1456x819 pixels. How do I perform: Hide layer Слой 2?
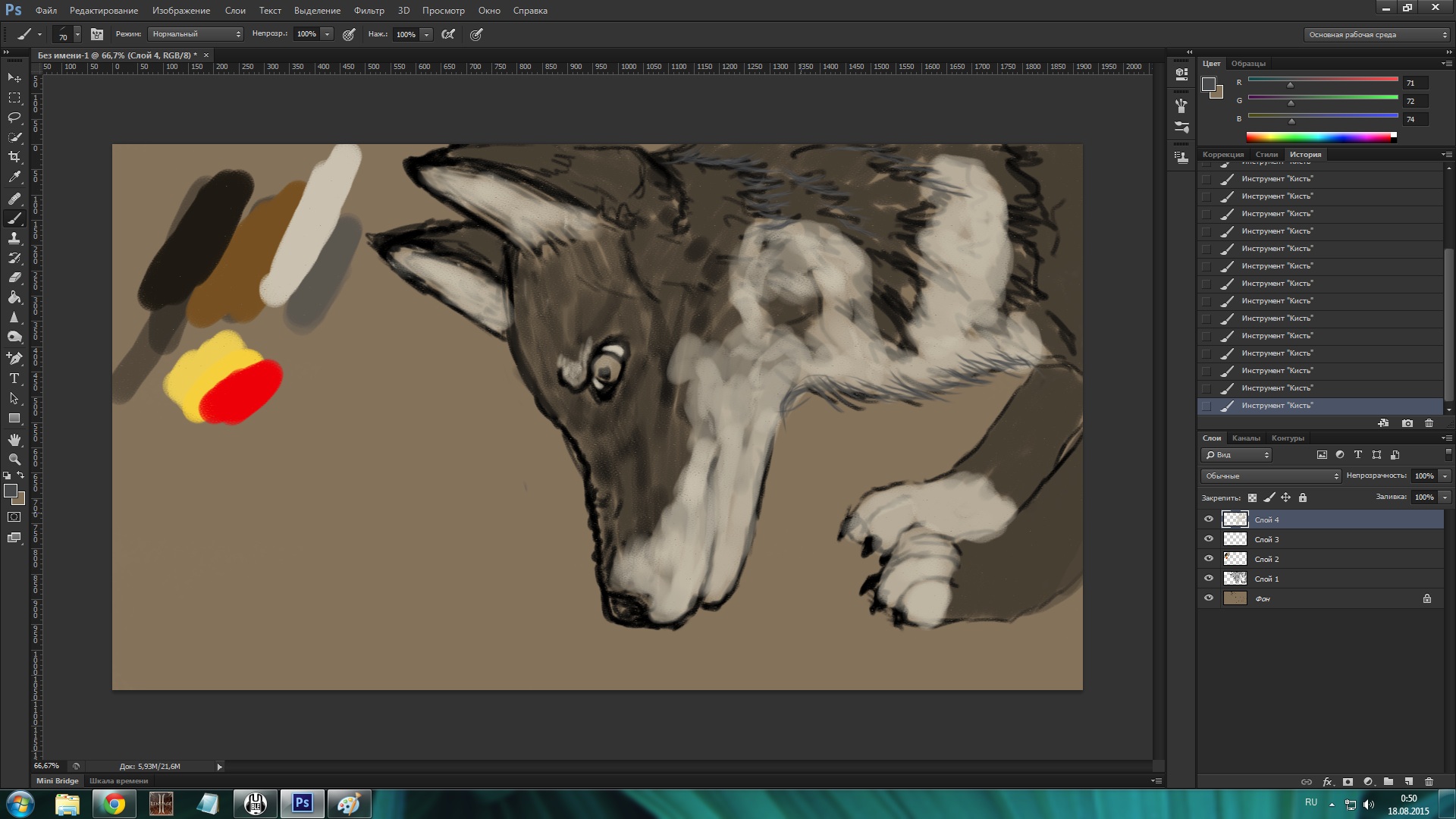[1209, 559]
